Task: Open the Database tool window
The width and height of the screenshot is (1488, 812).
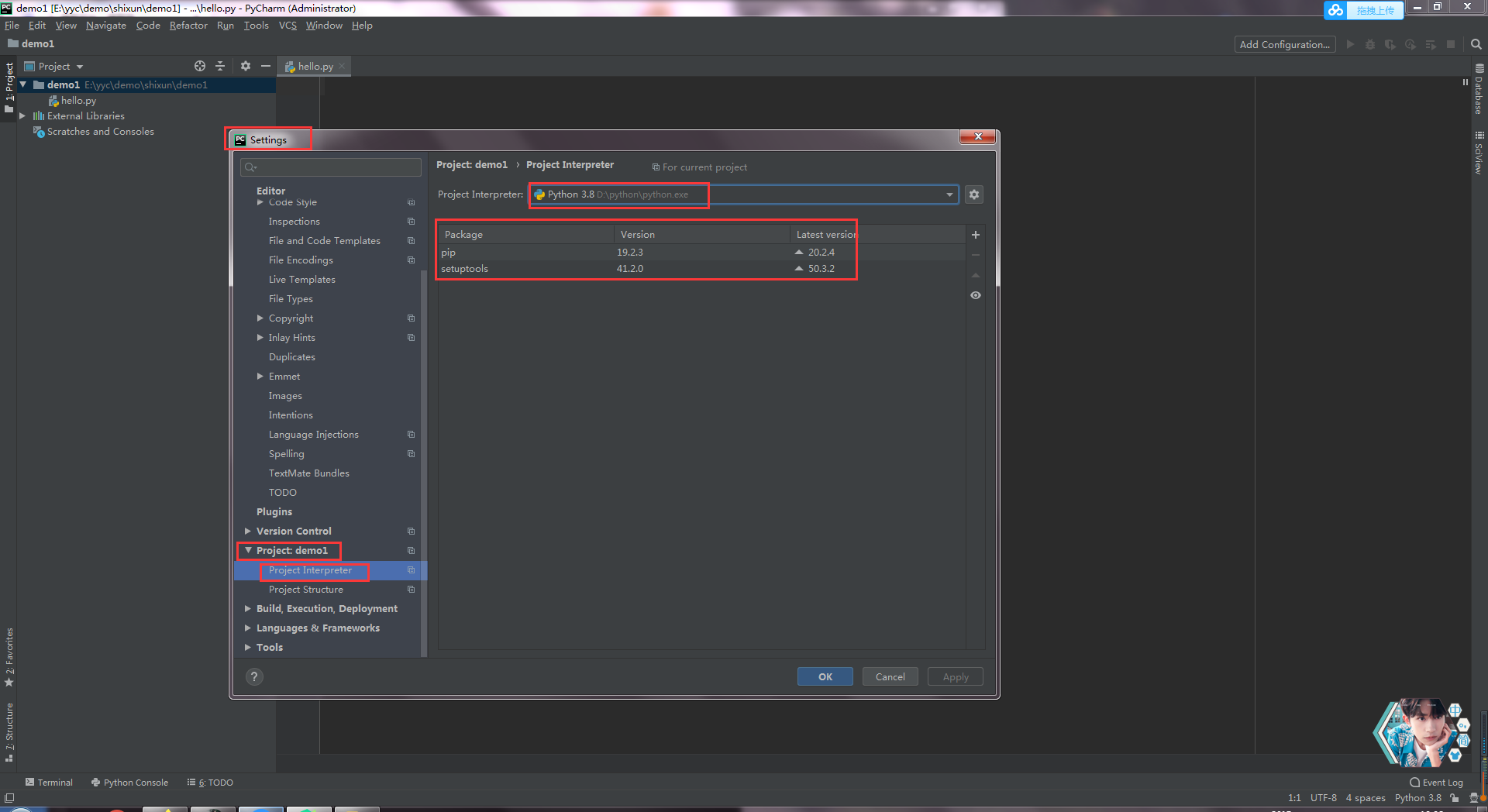Action: [x=1479, y=89]
